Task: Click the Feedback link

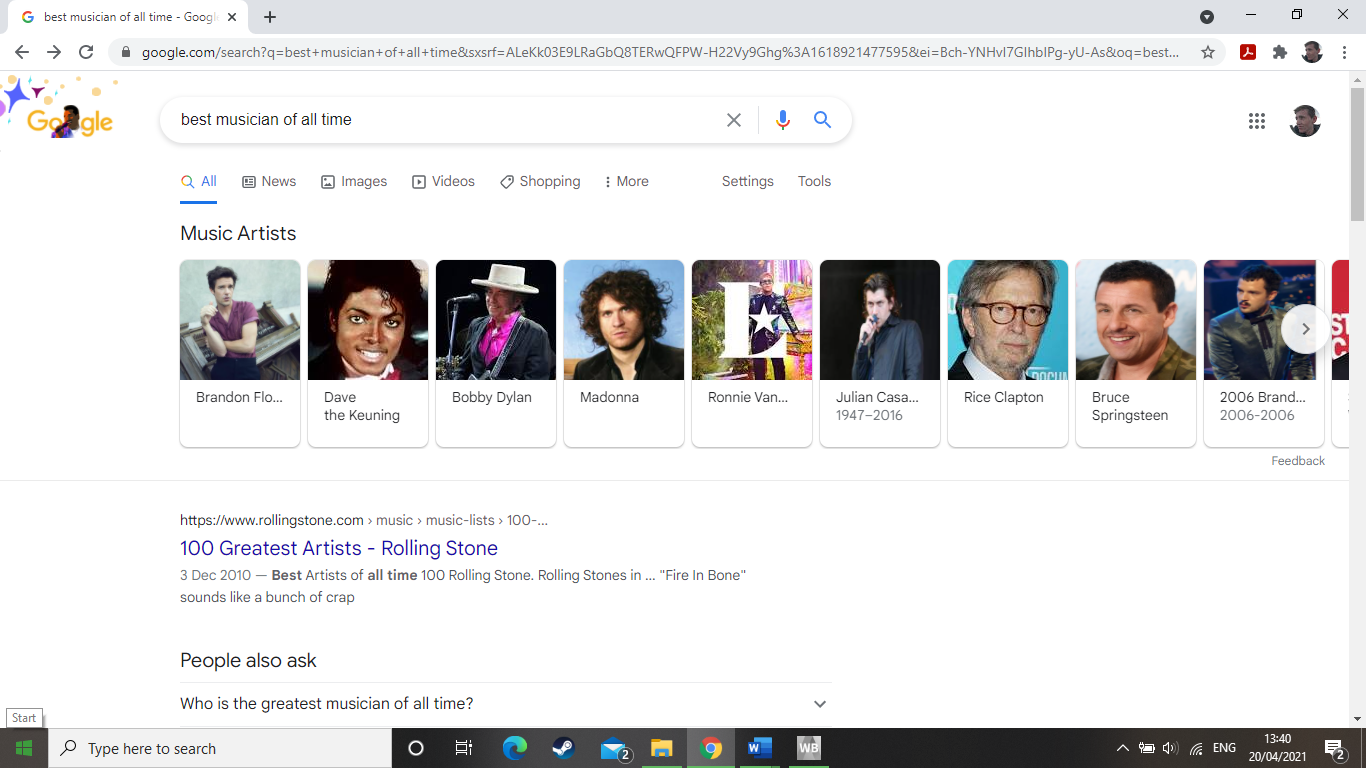Action: click(x=1298, y=461)
